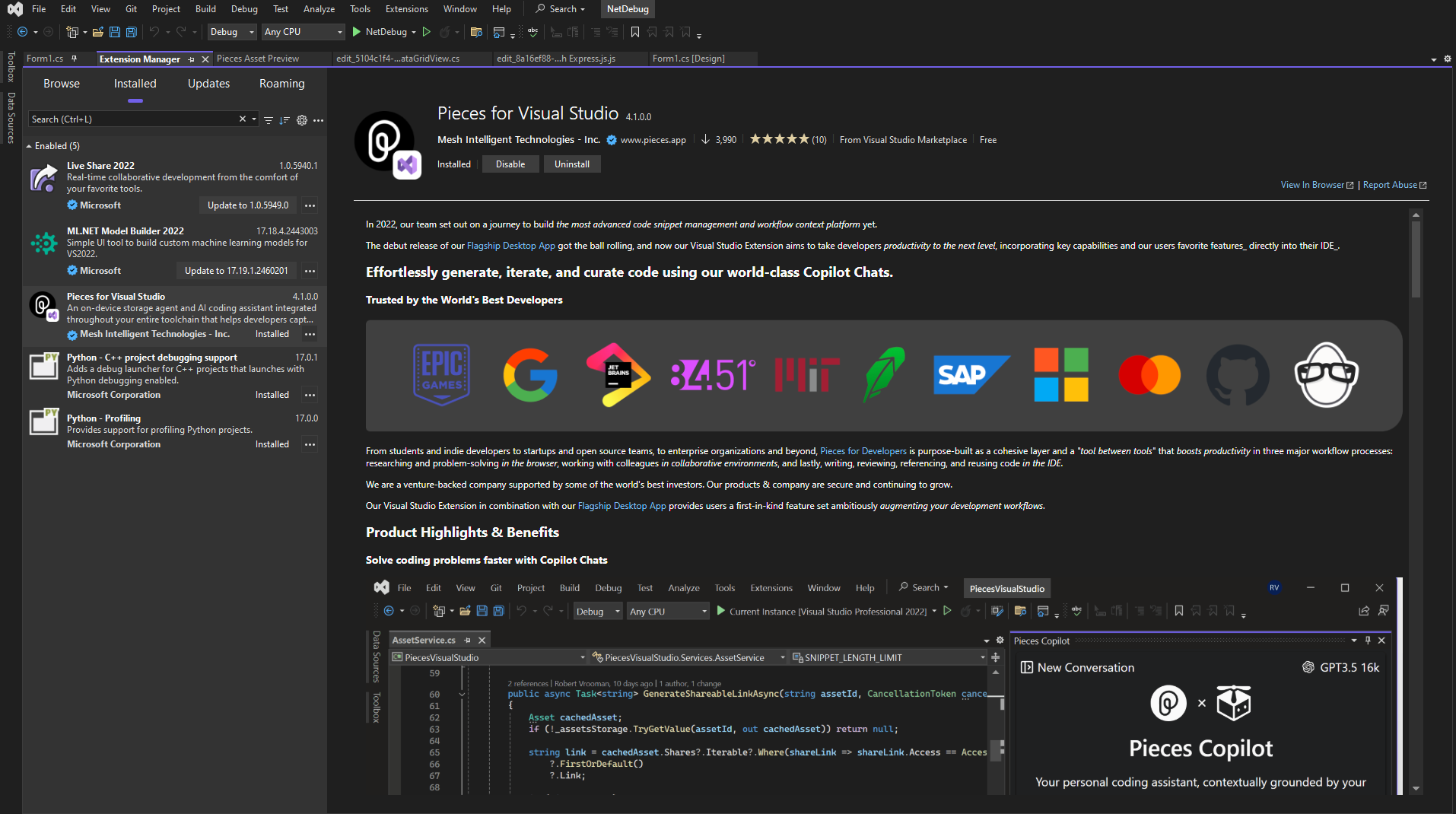
Task: Click the Live Share 2022 extension icon
Action: click(x=43, y=178)
